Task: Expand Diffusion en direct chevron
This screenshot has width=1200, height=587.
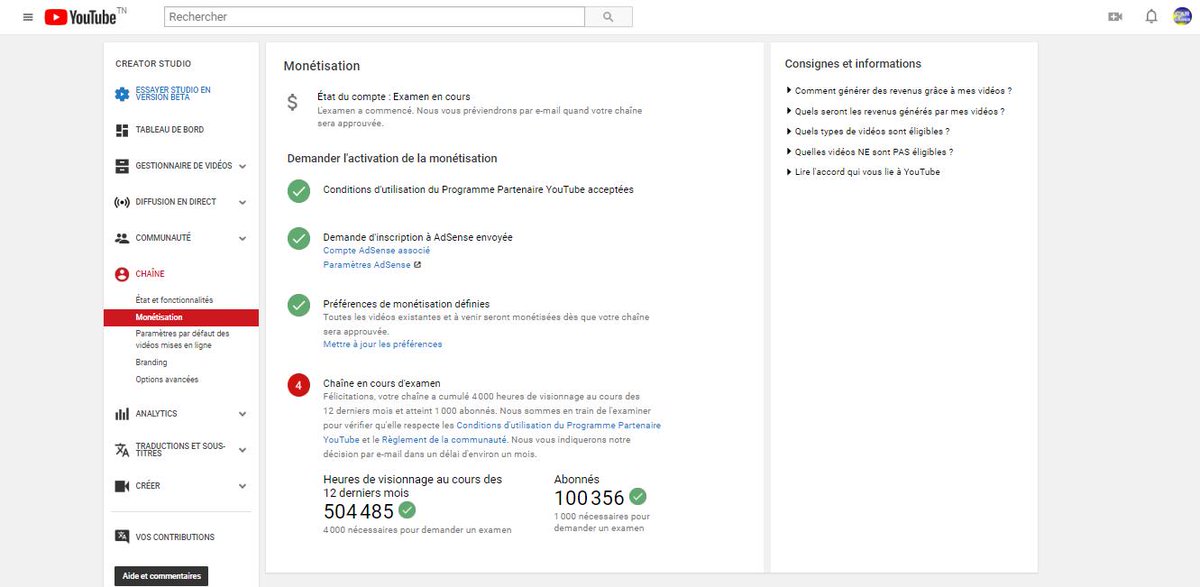Action: click(242, 202)
